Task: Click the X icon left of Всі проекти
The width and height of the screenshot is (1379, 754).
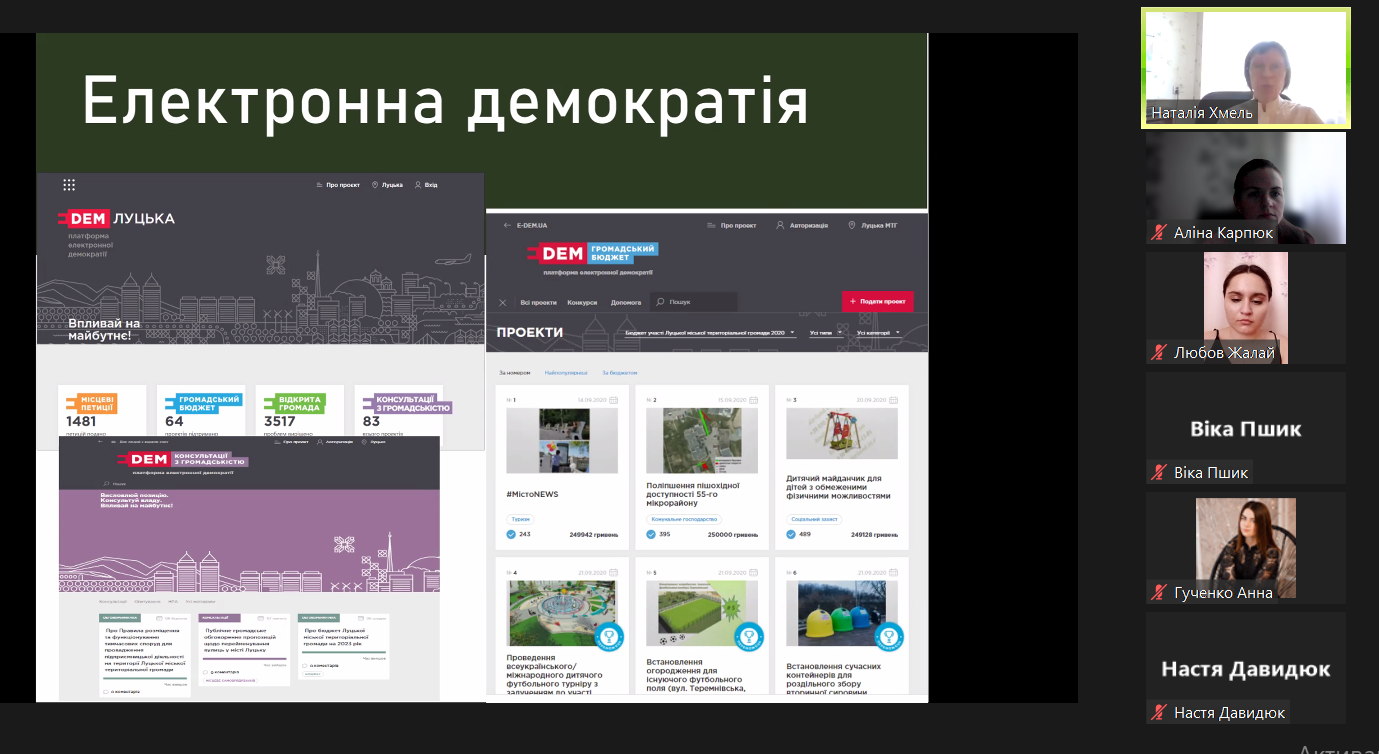Action: click(502, 303)
